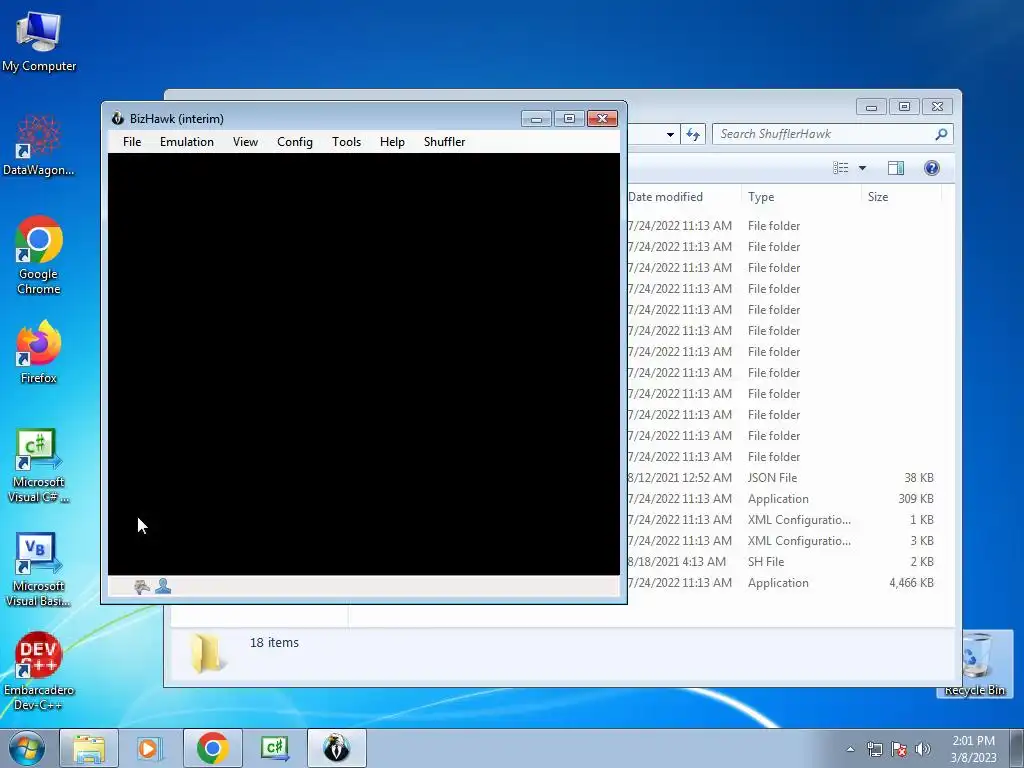Click the Windows Start button

tap(27, 748)
